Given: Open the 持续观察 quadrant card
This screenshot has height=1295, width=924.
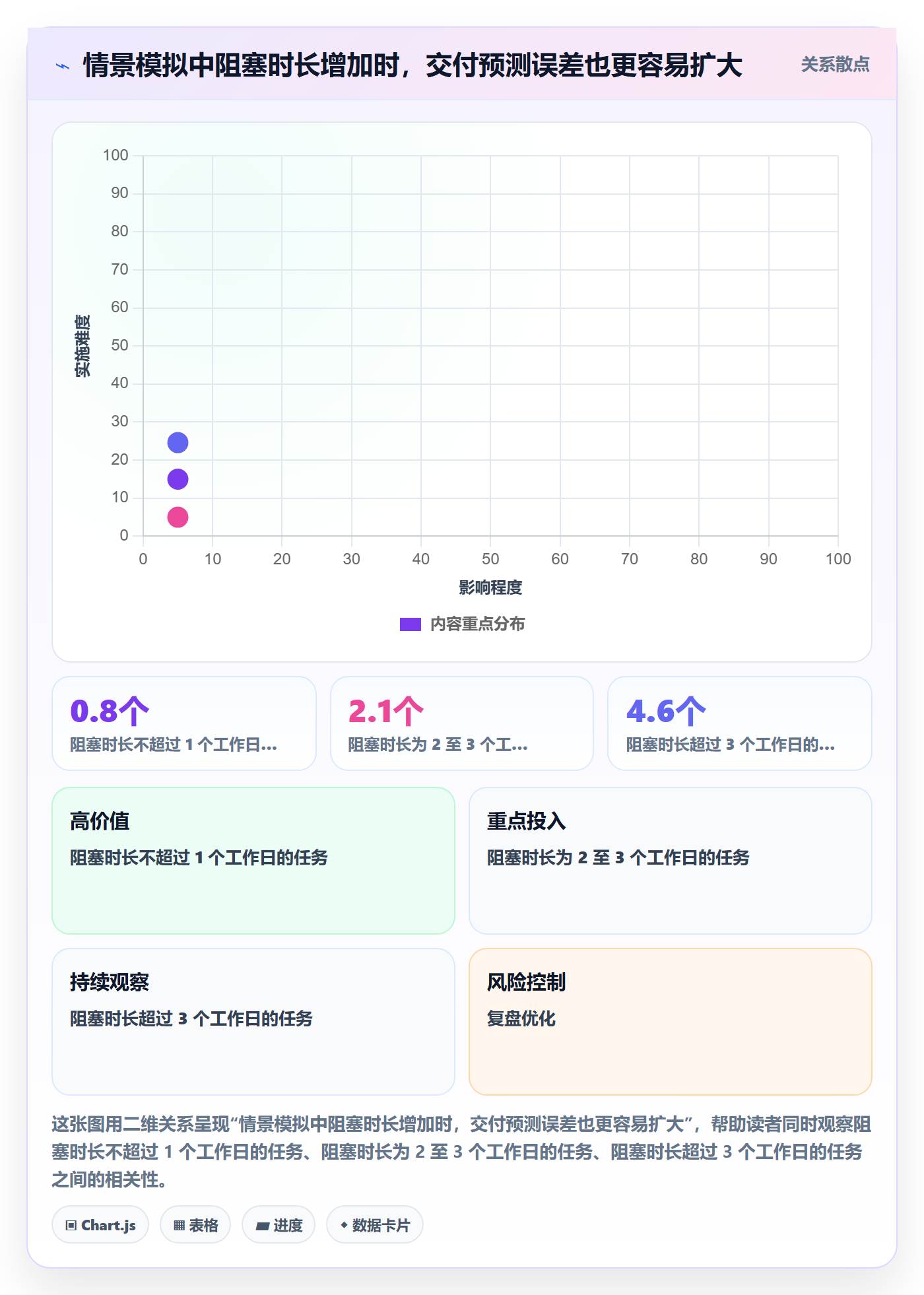Looking at the screenshot, I should (253, 1022).
